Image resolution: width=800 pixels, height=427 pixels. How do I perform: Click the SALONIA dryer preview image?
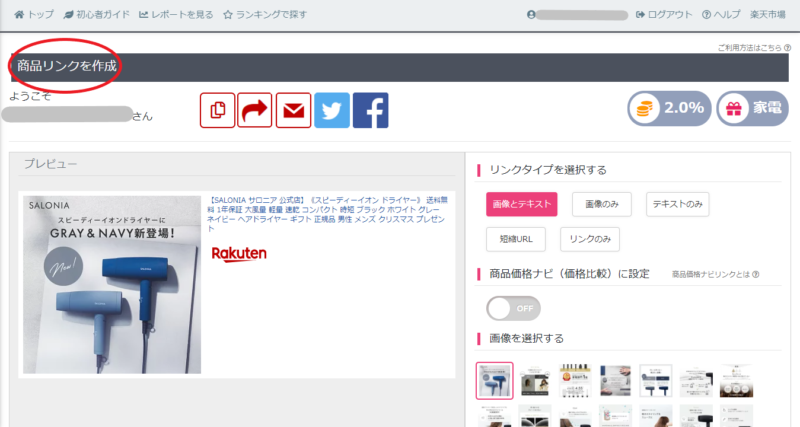pos(112,285)
